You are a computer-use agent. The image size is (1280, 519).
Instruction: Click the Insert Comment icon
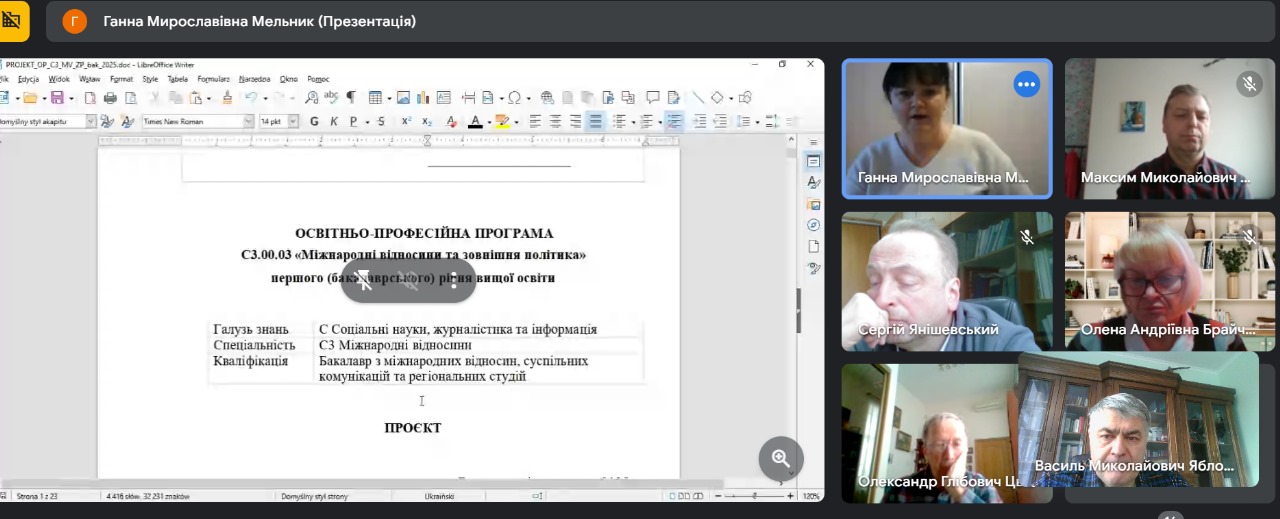(x=653, y=98)
